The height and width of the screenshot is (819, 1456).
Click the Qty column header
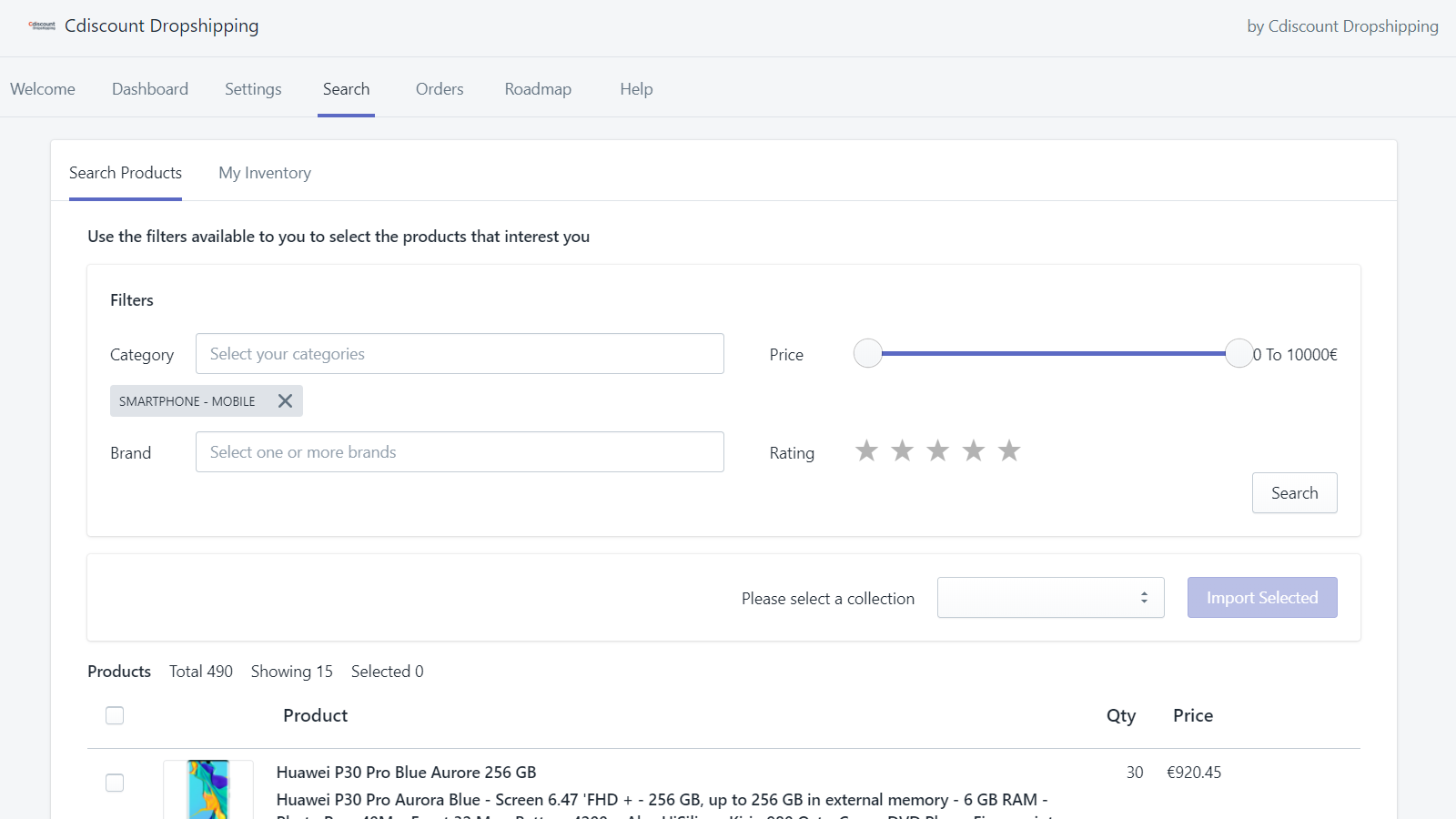pos(1121,716)
